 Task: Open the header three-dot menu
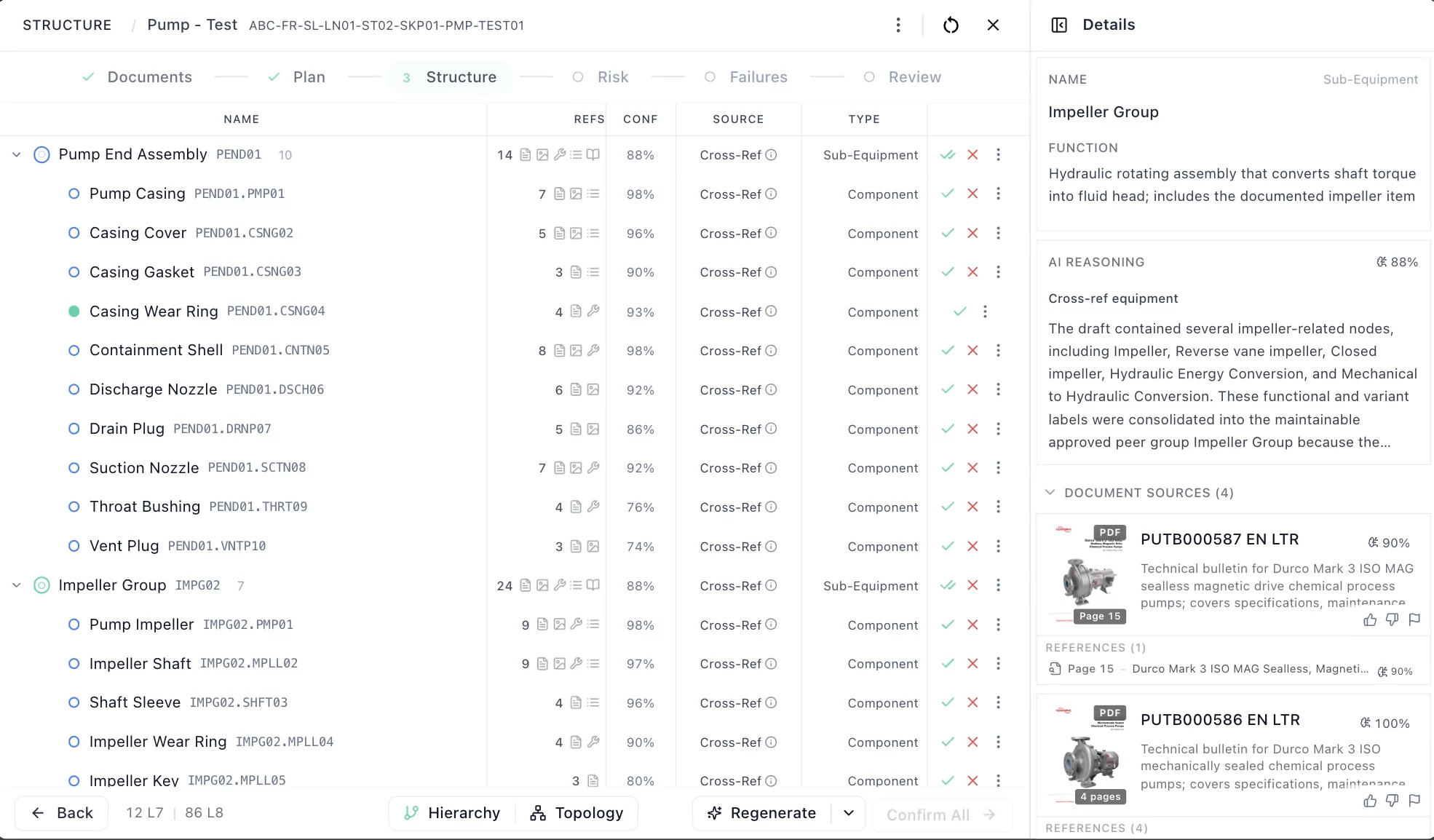click(x=898, y=25)
